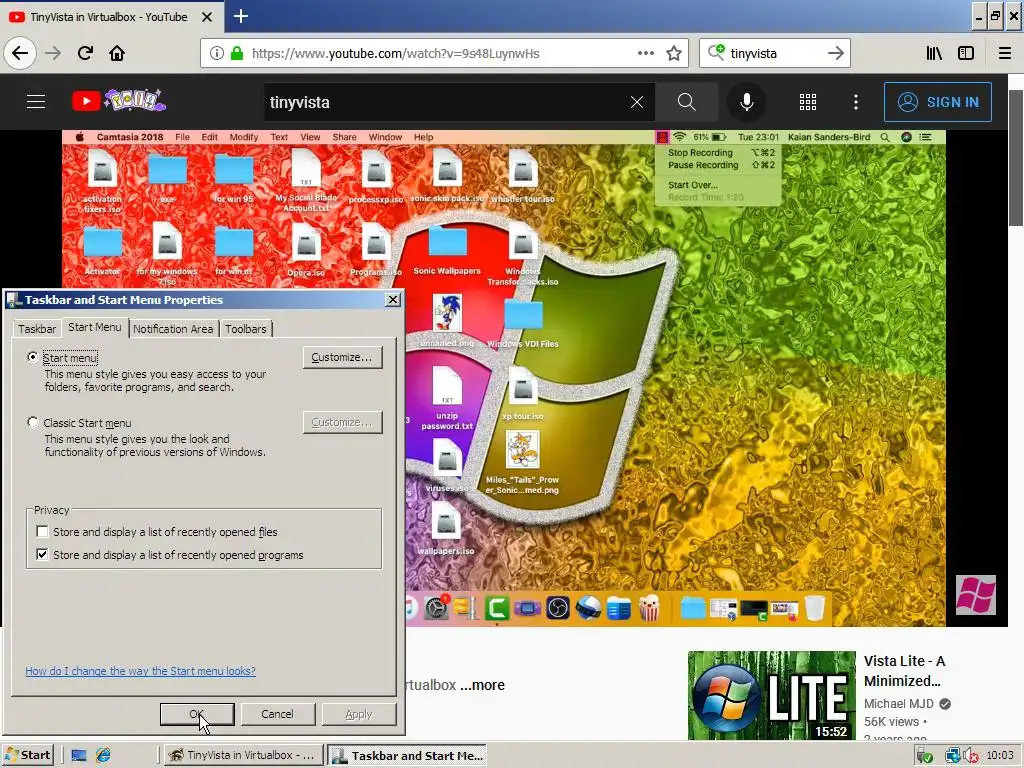
Task: Click the page vertical scrollbar thumb
Action: (x=1016, y=158)
